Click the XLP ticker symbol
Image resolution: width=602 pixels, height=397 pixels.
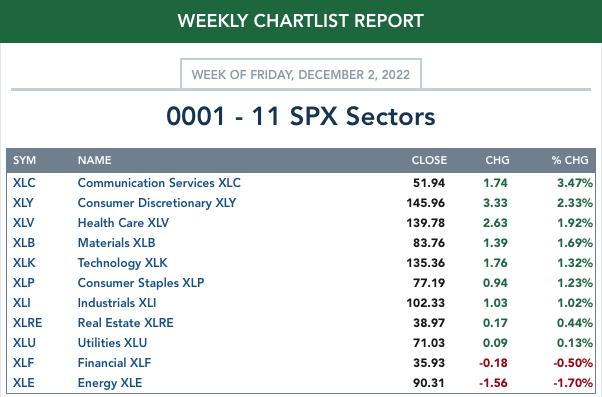click(x=23, y=283)
